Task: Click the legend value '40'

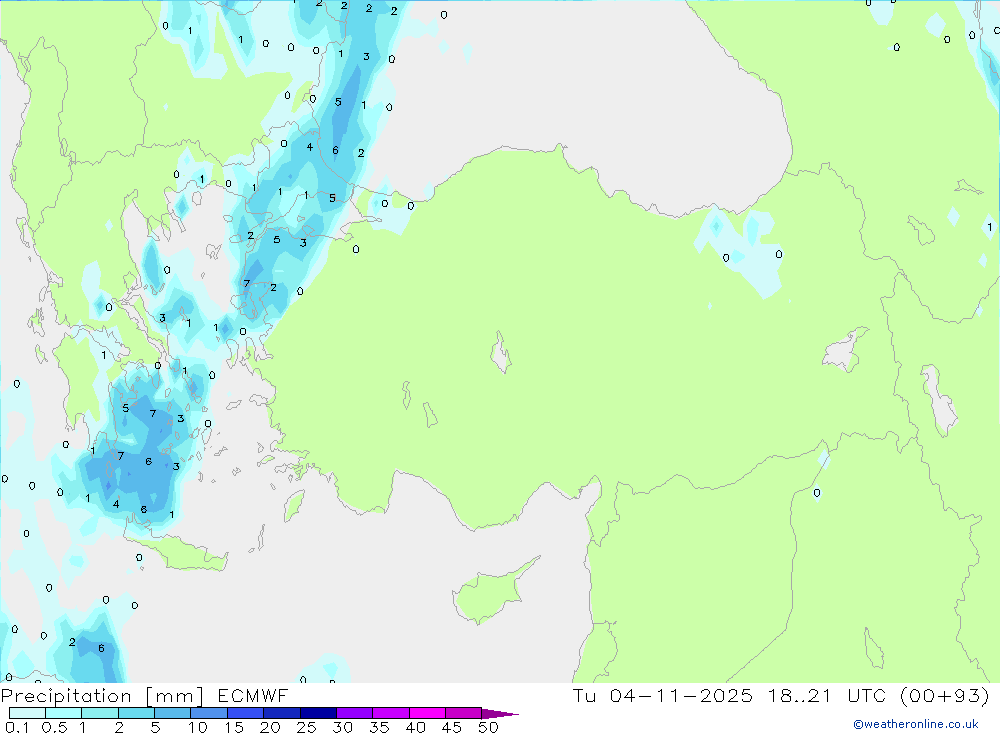Action: click(x=416, y=727)
